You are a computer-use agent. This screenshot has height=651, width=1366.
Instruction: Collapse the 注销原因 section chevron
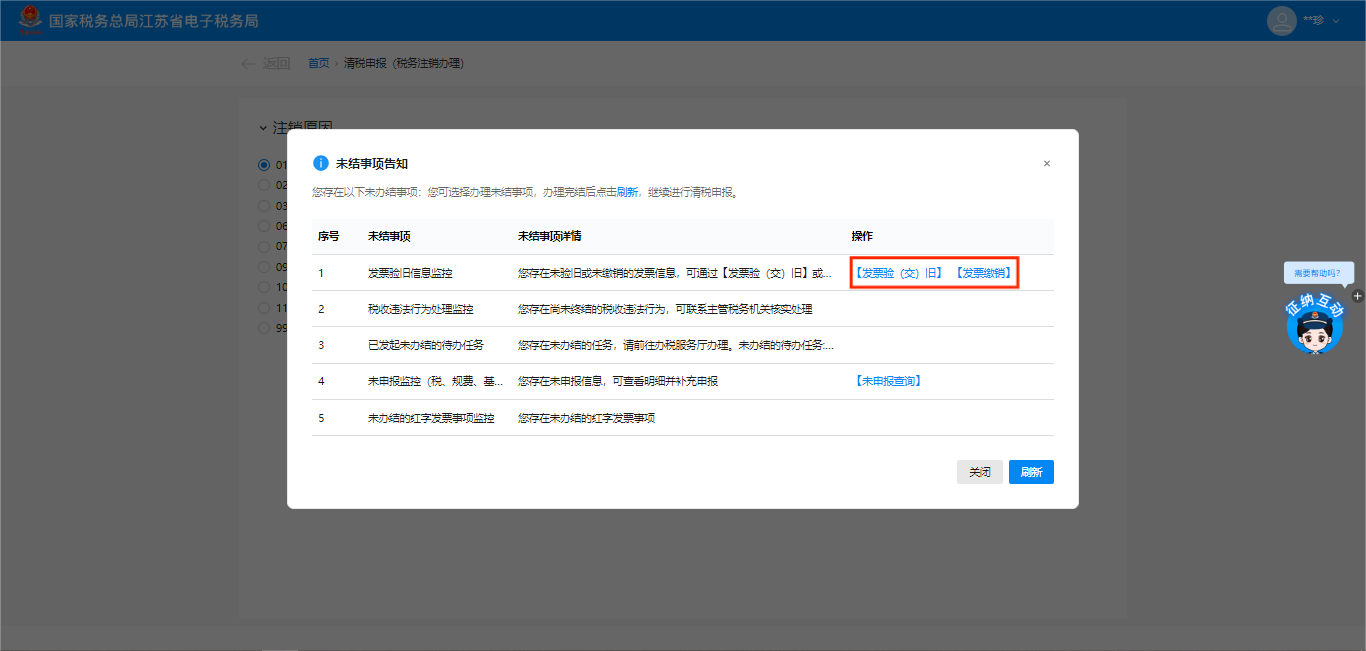click(x=263, y=128)
